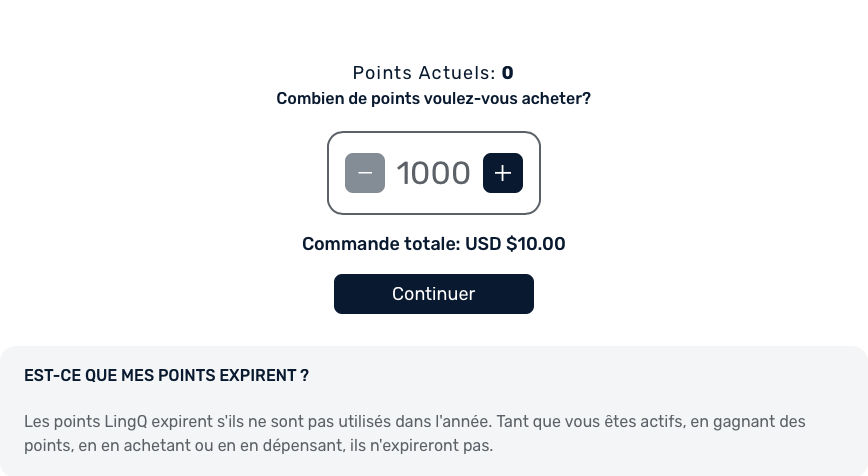Click the current points value 0
Screen dimensions: 868x476
tap(508, 73)
